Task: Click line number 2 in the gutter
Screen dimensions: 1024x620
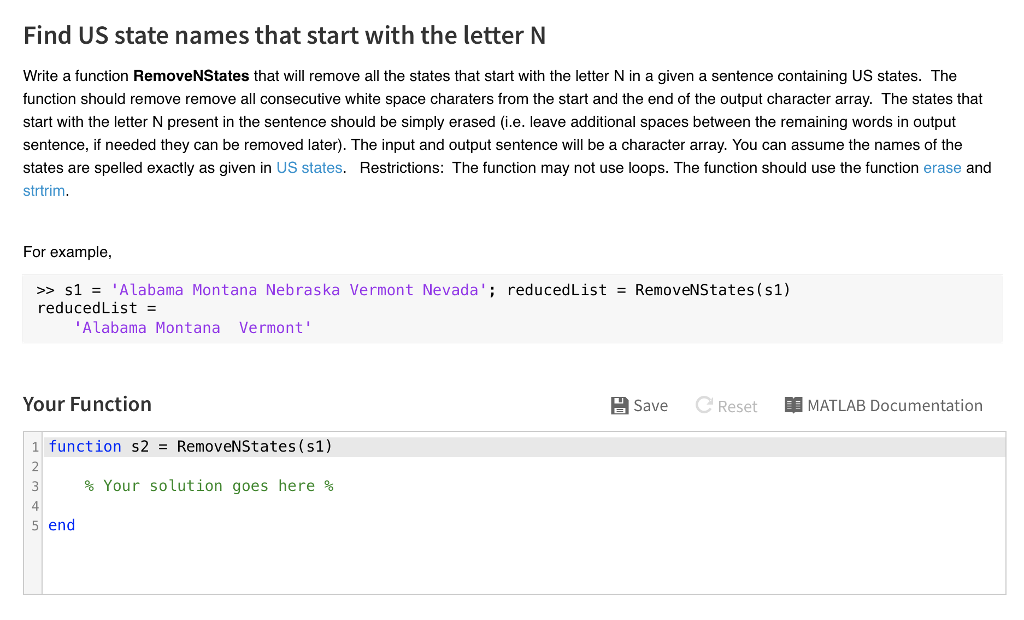Action: 35,466
